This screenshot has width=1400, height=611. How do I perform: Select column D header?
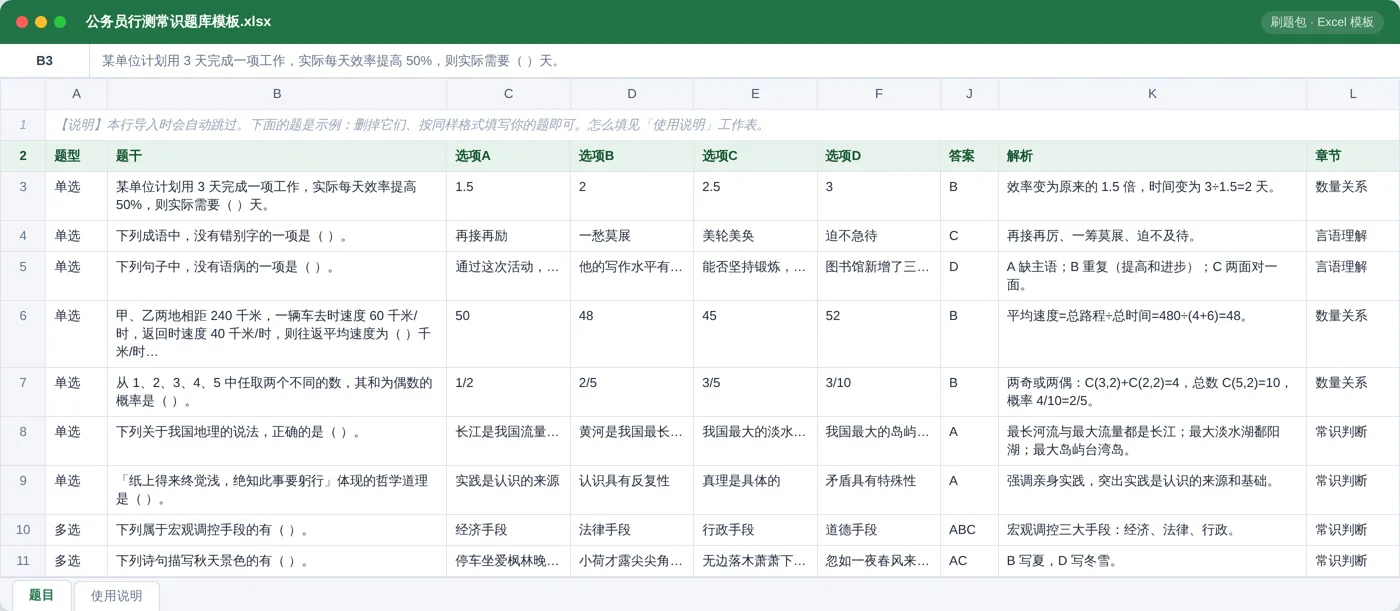[632, 94]
